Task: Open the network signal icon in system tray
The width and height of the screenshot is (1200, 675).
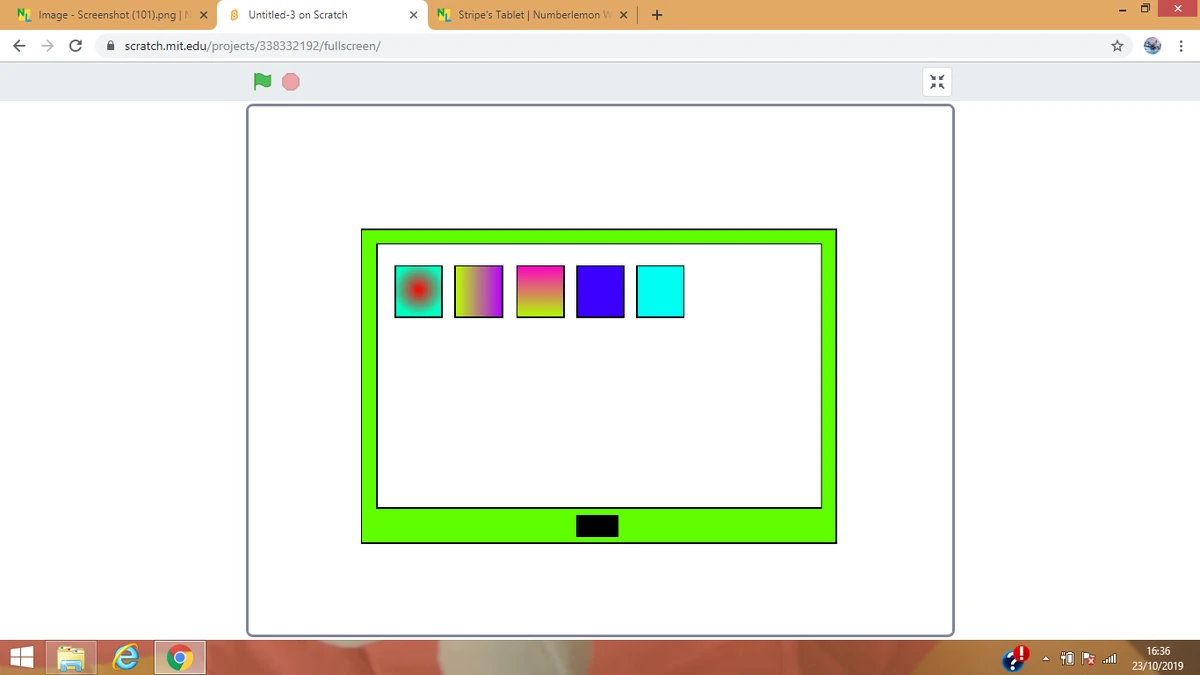Action: (1110, 658)
